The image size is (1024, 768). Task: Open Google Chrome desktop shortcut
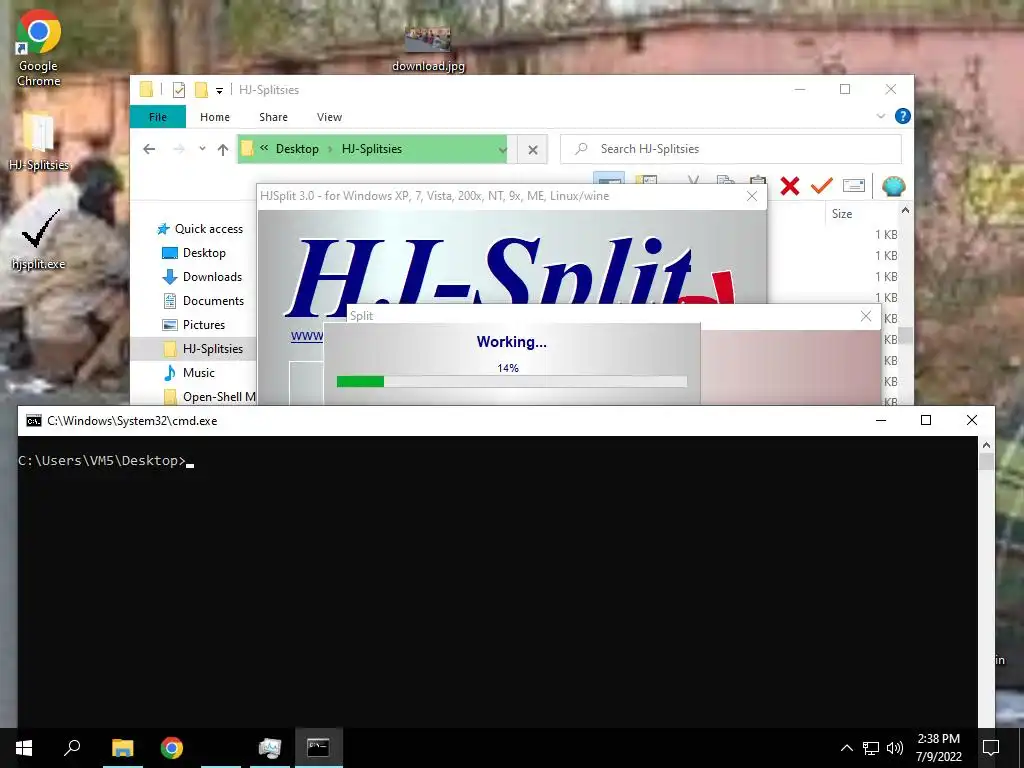point(39,49)
